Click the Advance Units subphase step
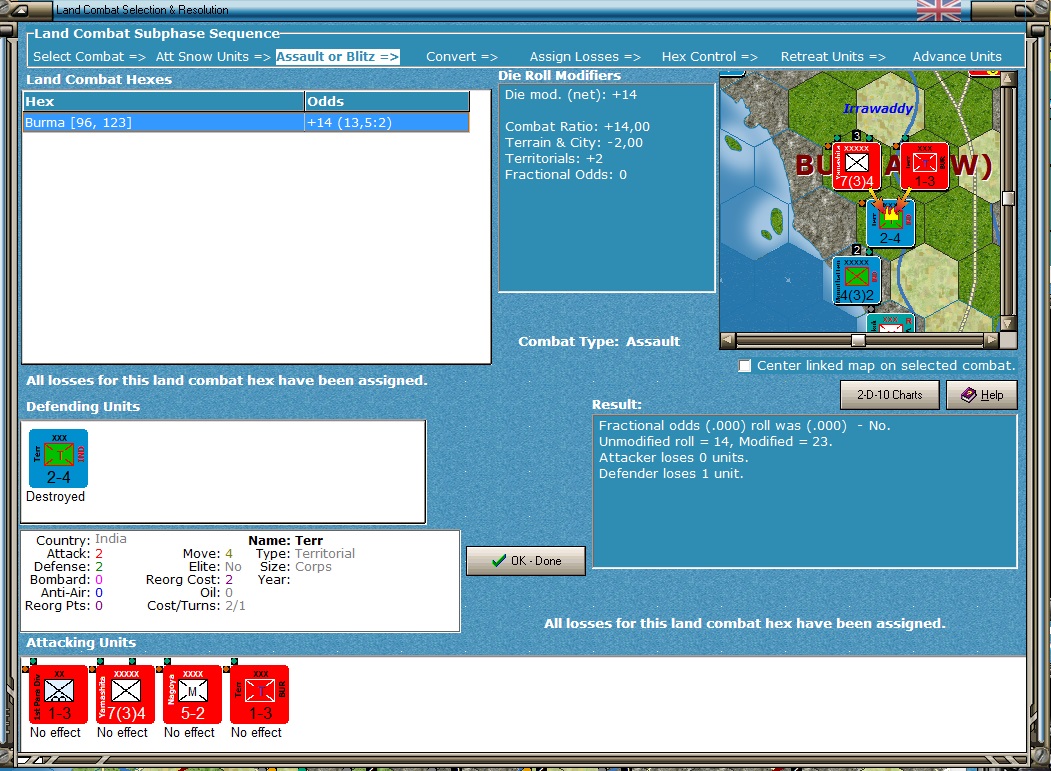Image resolution: width=1051 pixels, height=771 pixels. pos(957,57)
